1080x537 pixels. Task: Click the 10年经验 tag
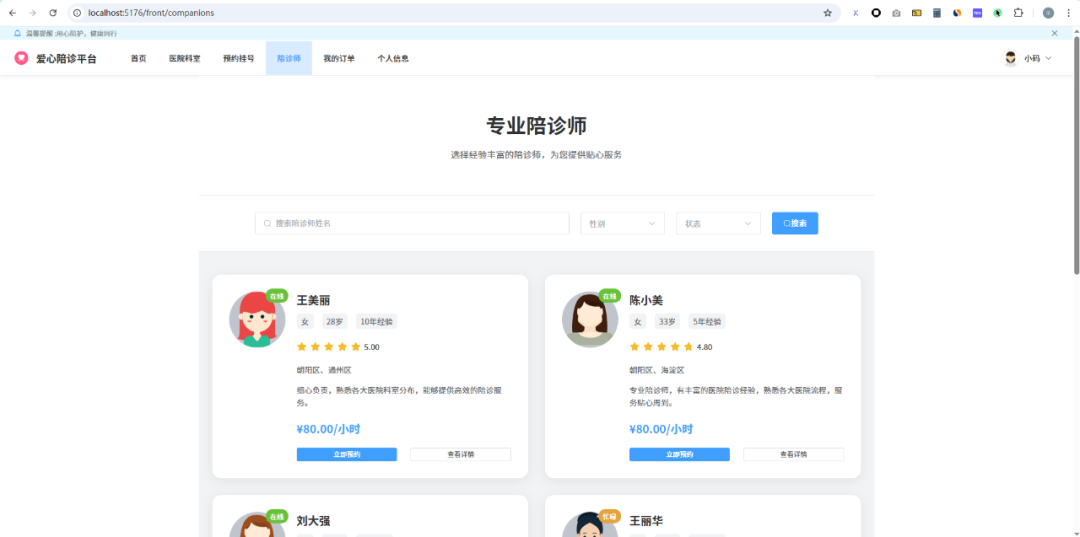pyautogui.click(x=377, y=322)
